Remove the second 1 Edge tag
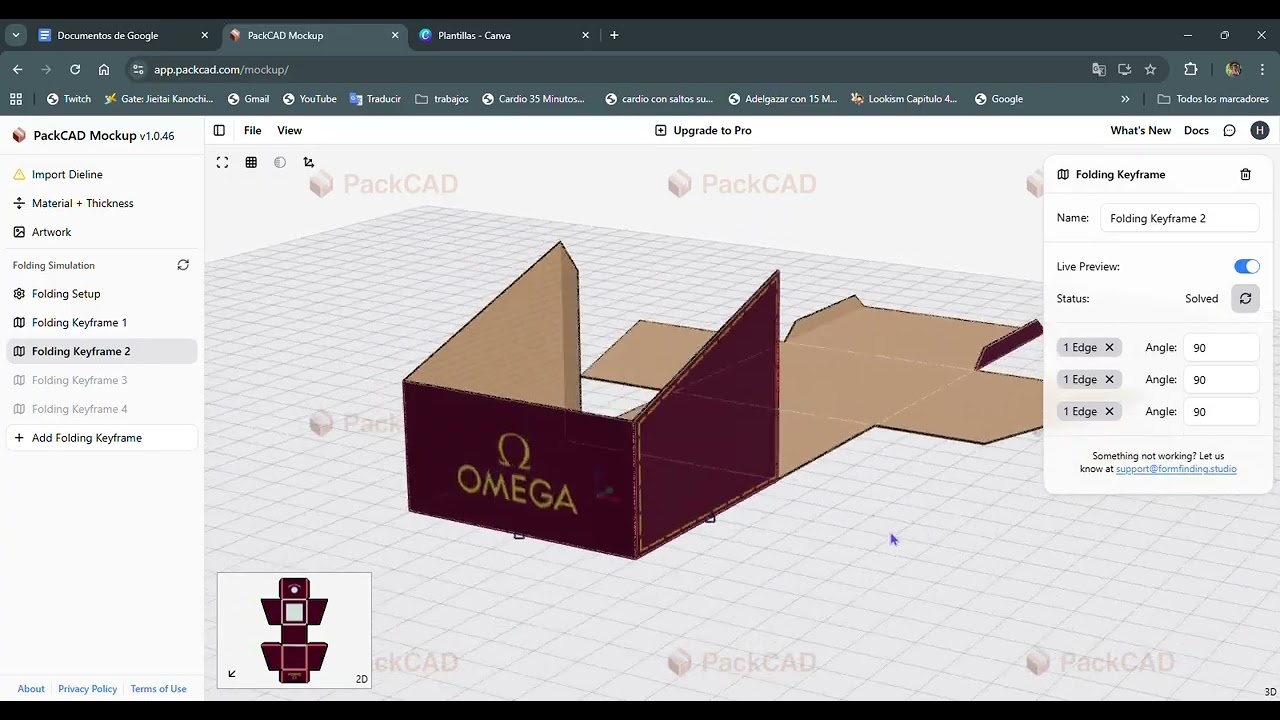Screen dimensions: 1280x720 pyautogui.click(x=1109, y=379)
